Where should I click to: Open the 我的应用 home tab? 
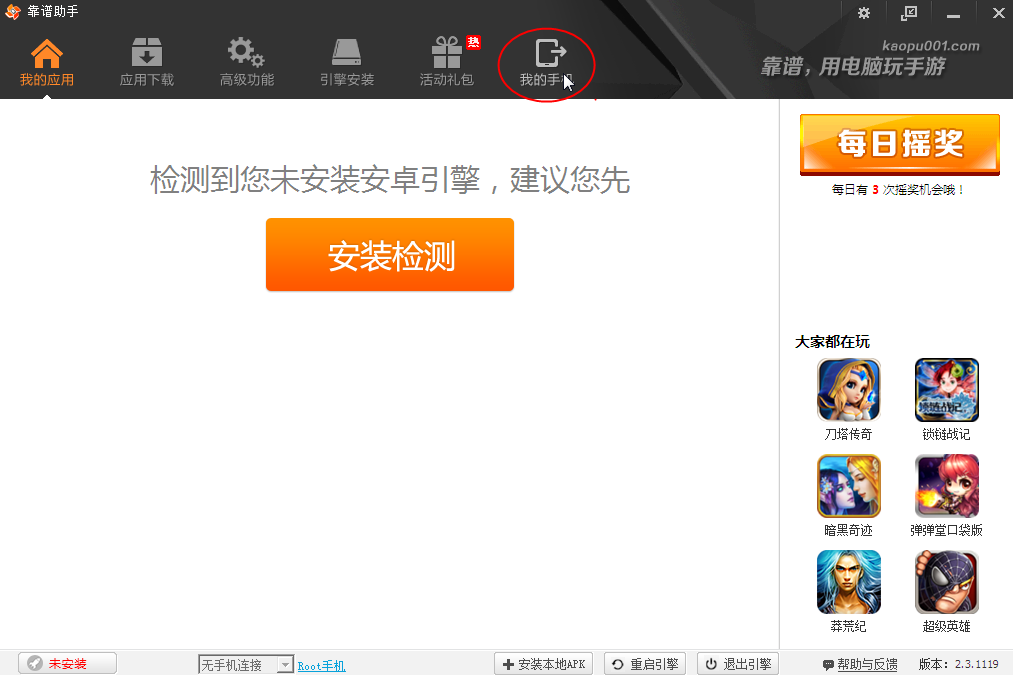47,54
